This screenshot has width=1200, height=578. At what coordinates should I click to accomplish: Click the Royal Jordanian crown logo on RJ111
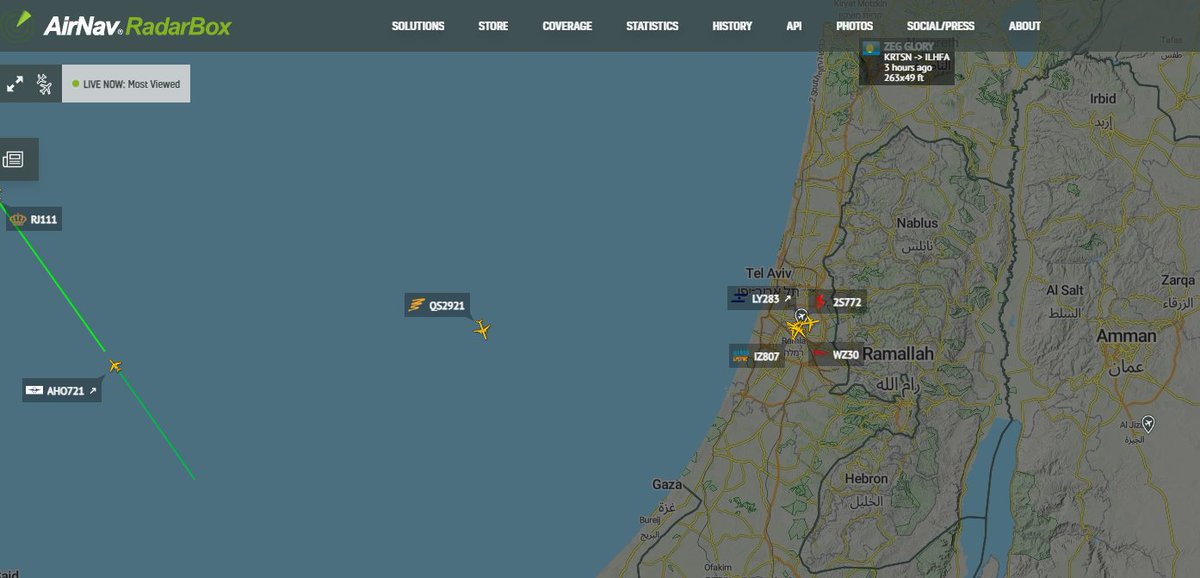pyautogui.click(x=18, y=220)
